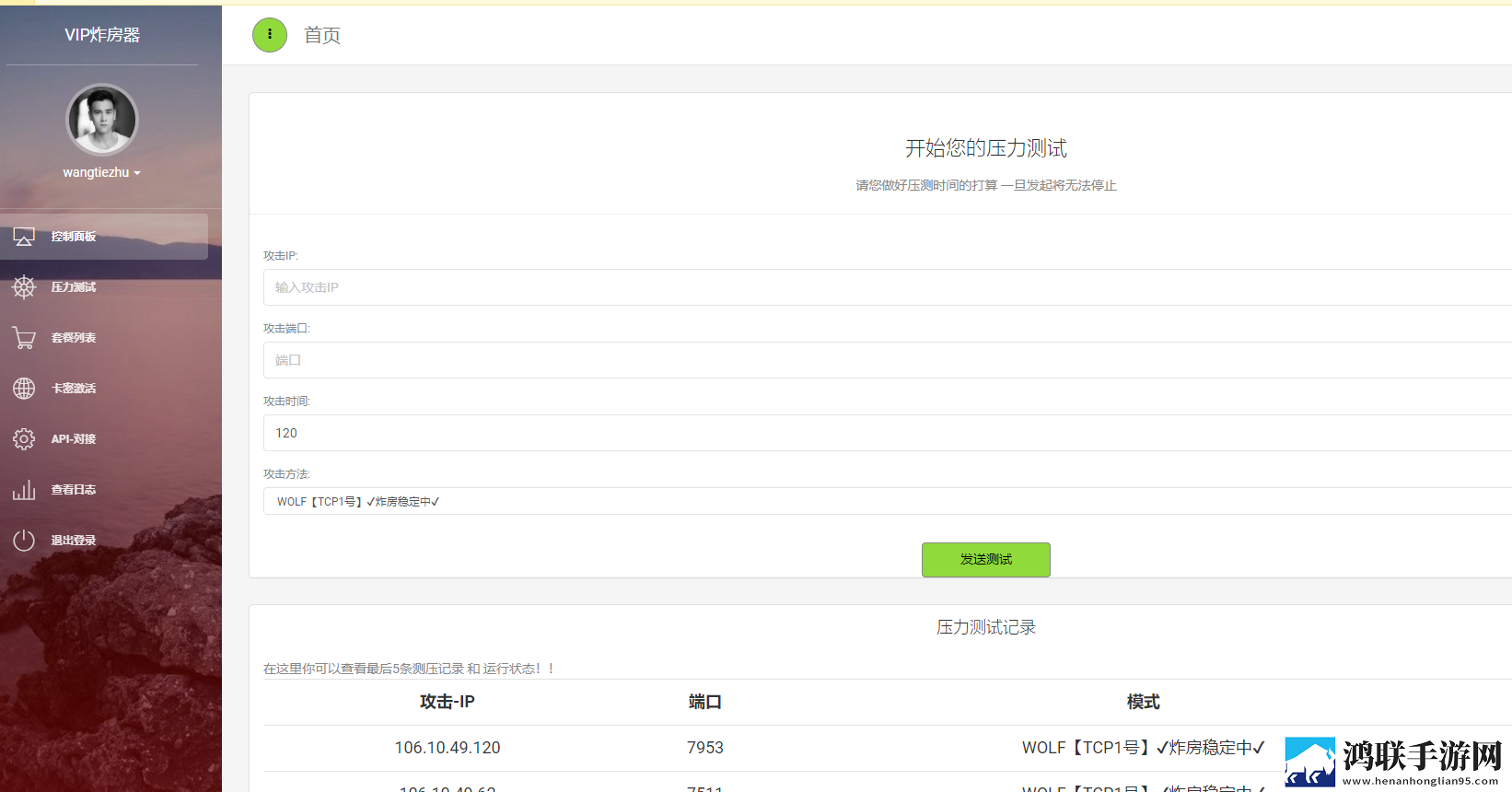This screenshot has width=1512, height=792.
Task: Click the monitor icon for 控制面板
Action: (x=24, y=237)
